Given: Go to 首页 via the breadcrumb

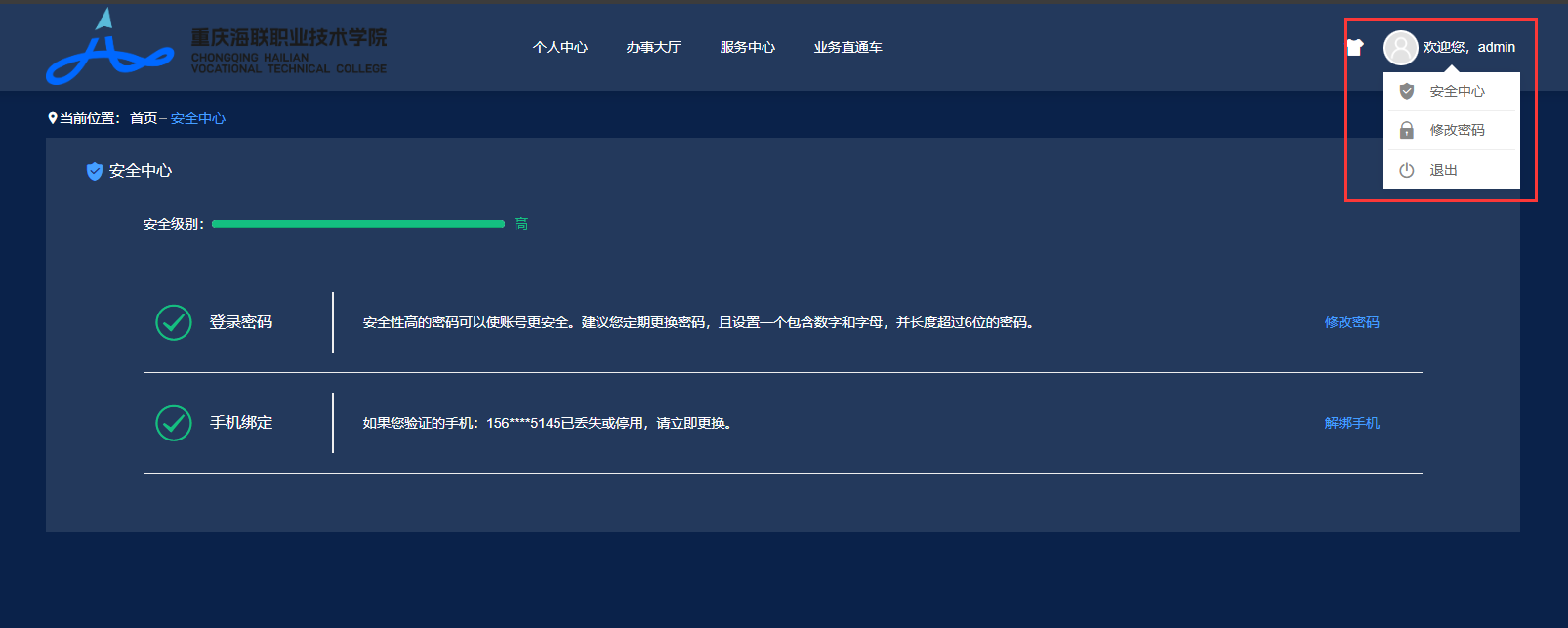Looking at the screenshot, I should [144, 118].
